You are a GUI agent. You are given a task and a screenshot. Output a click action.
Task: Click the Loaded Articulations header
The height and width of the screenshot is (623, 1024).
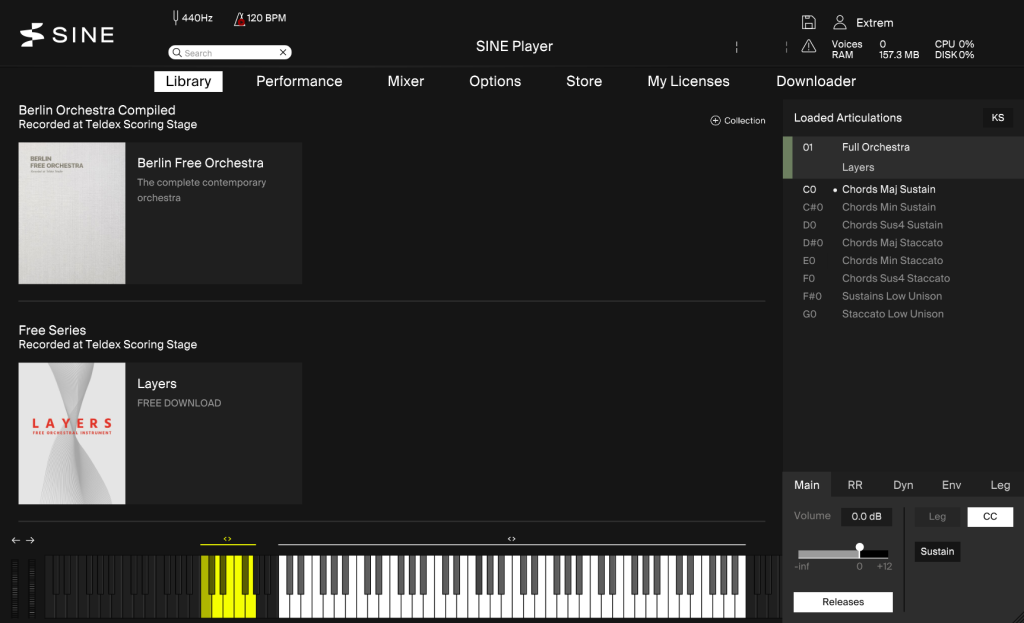click(x=848, y=118)
